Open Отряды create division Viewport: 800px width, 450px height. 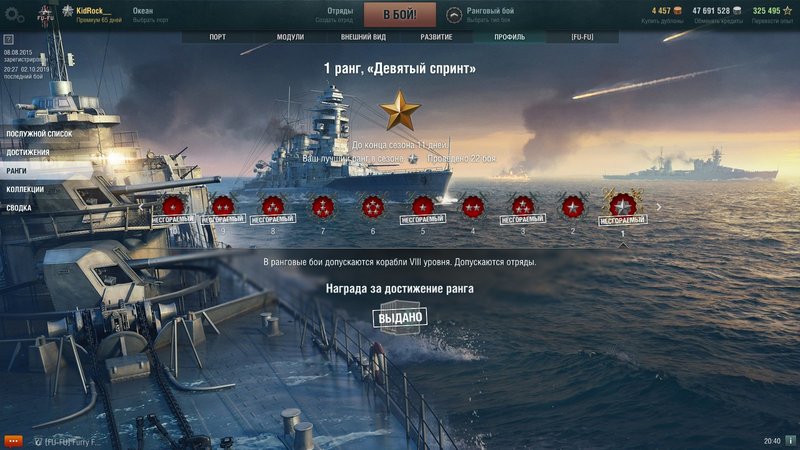coord(334,15)
